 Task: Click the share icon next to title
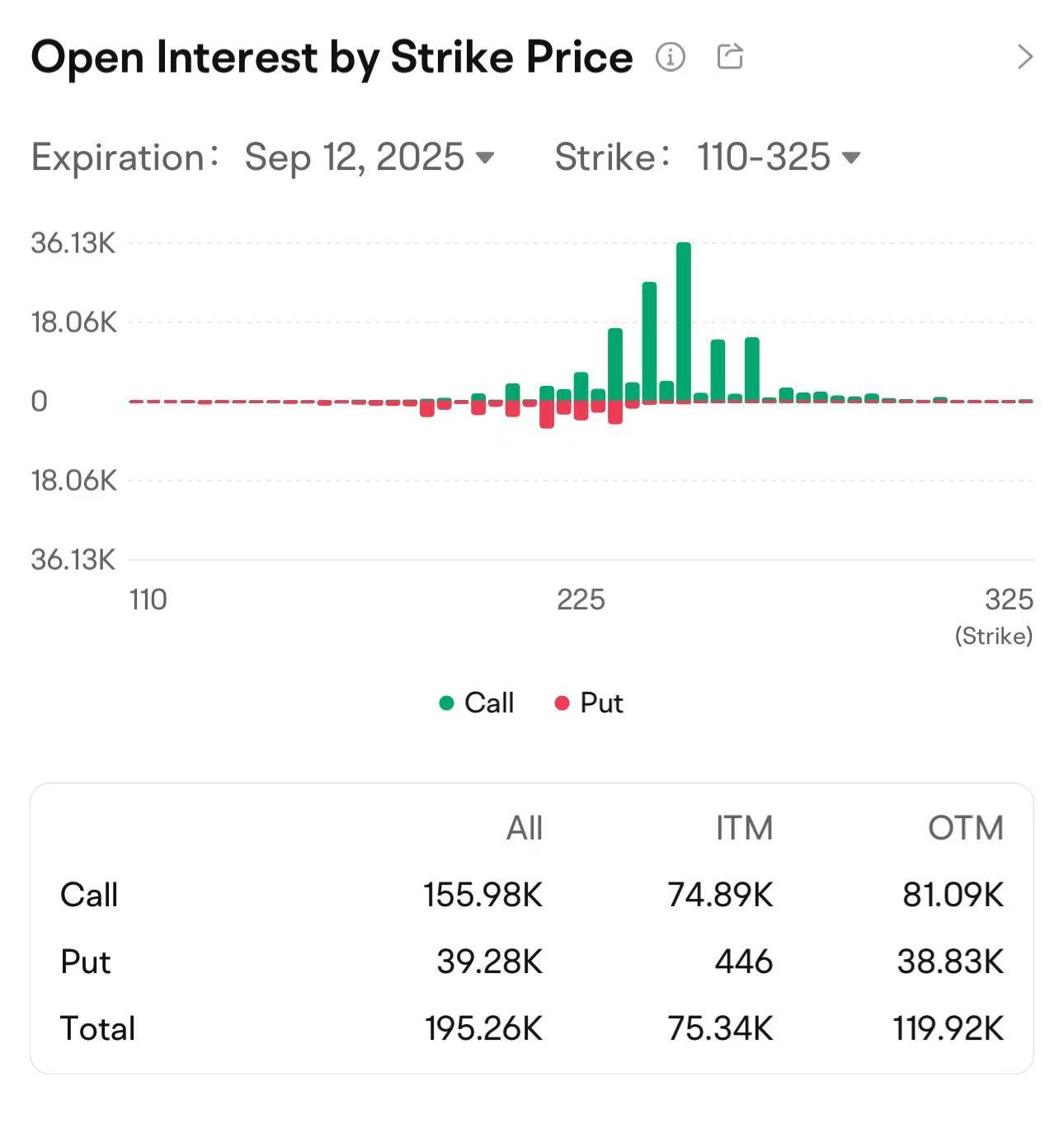[x=730, y=57]
